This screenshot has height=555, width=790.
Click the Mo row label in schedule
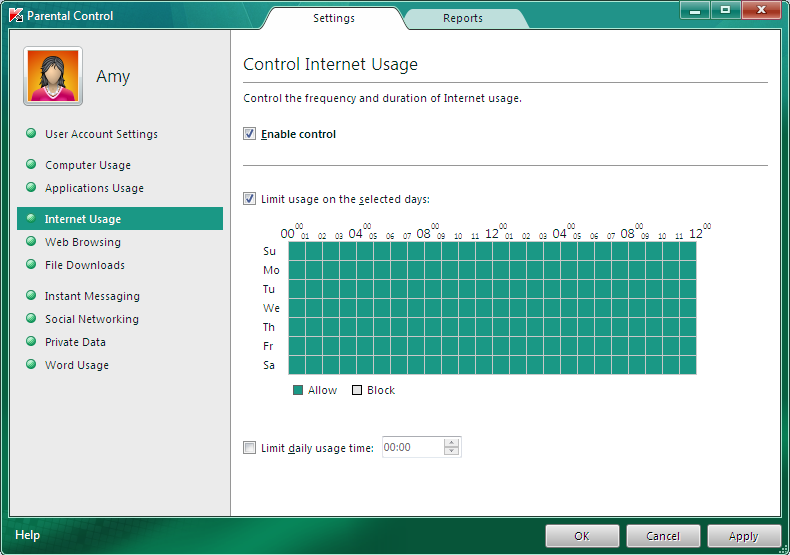pyautogui.click(x=271, y=270)
